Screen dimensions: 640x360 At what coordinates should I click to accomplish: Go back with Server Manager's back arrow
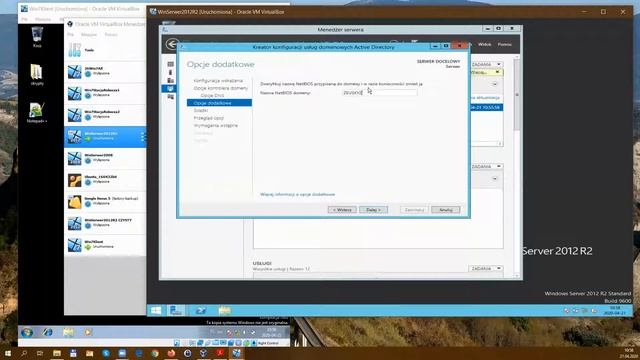[x=172, y=44]
